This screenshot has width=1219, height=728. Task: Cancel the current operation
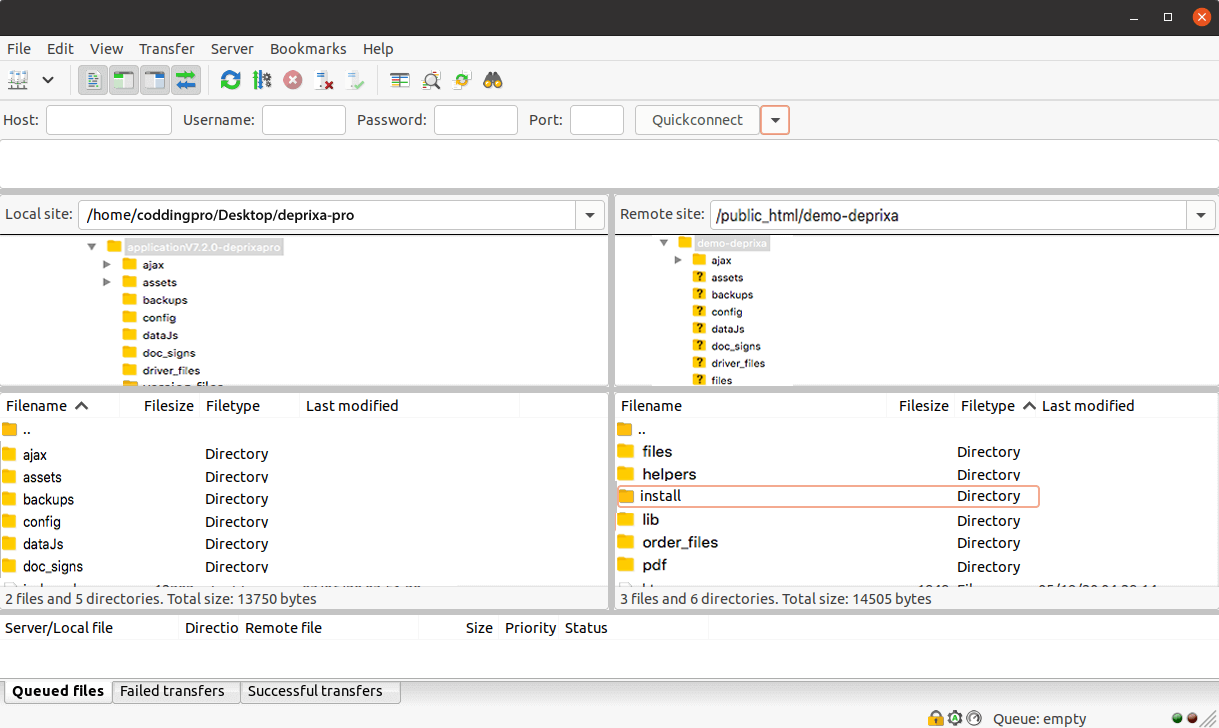293,80
